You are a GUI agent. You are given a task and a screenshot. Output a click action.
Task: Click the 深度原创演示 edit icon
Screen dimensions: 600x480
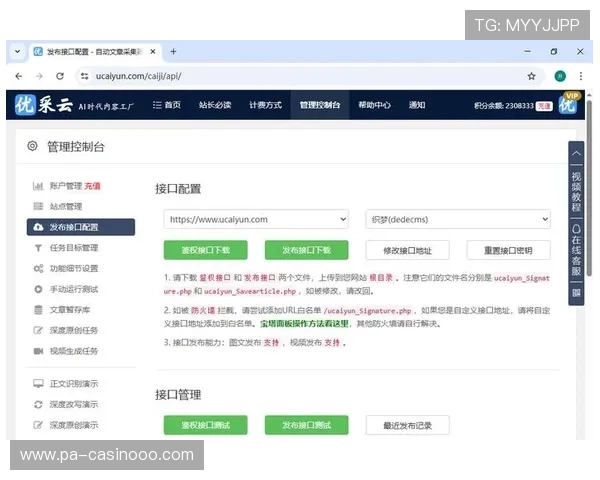point(38,425)
